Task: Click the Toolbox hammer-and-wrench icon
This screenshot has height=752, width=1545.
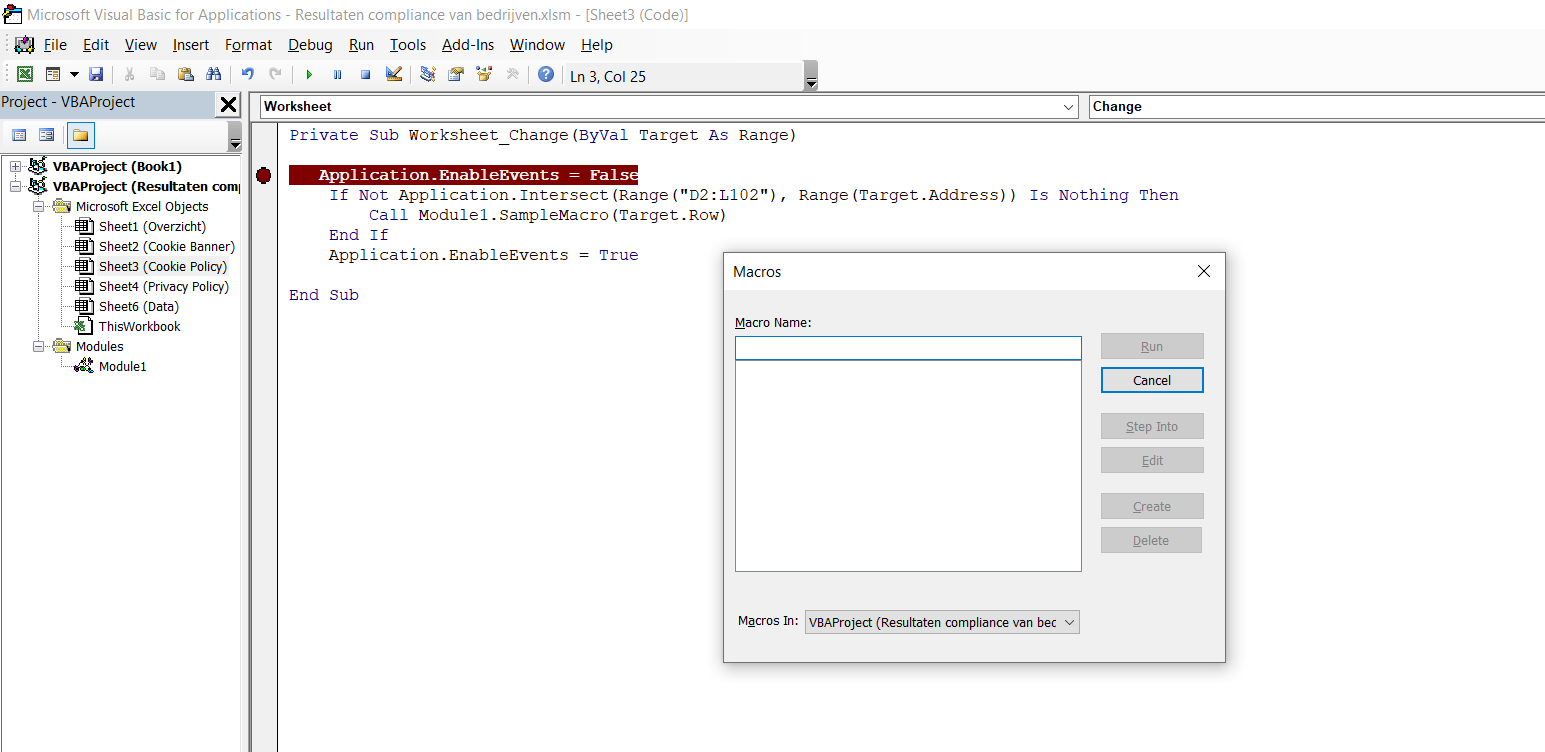Action: click(x=512, y=75)
